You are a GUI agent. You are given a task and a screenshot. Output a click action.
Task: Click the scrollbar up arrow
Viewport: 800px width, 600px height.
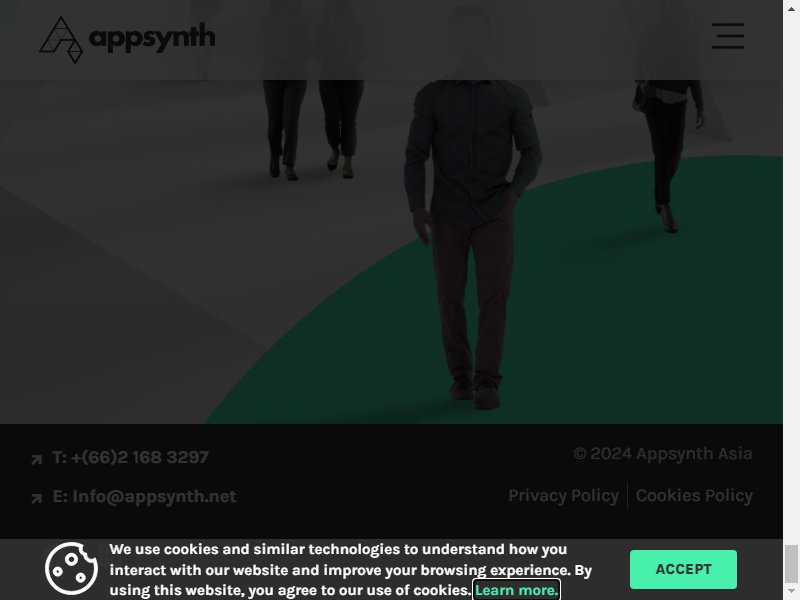791,7
